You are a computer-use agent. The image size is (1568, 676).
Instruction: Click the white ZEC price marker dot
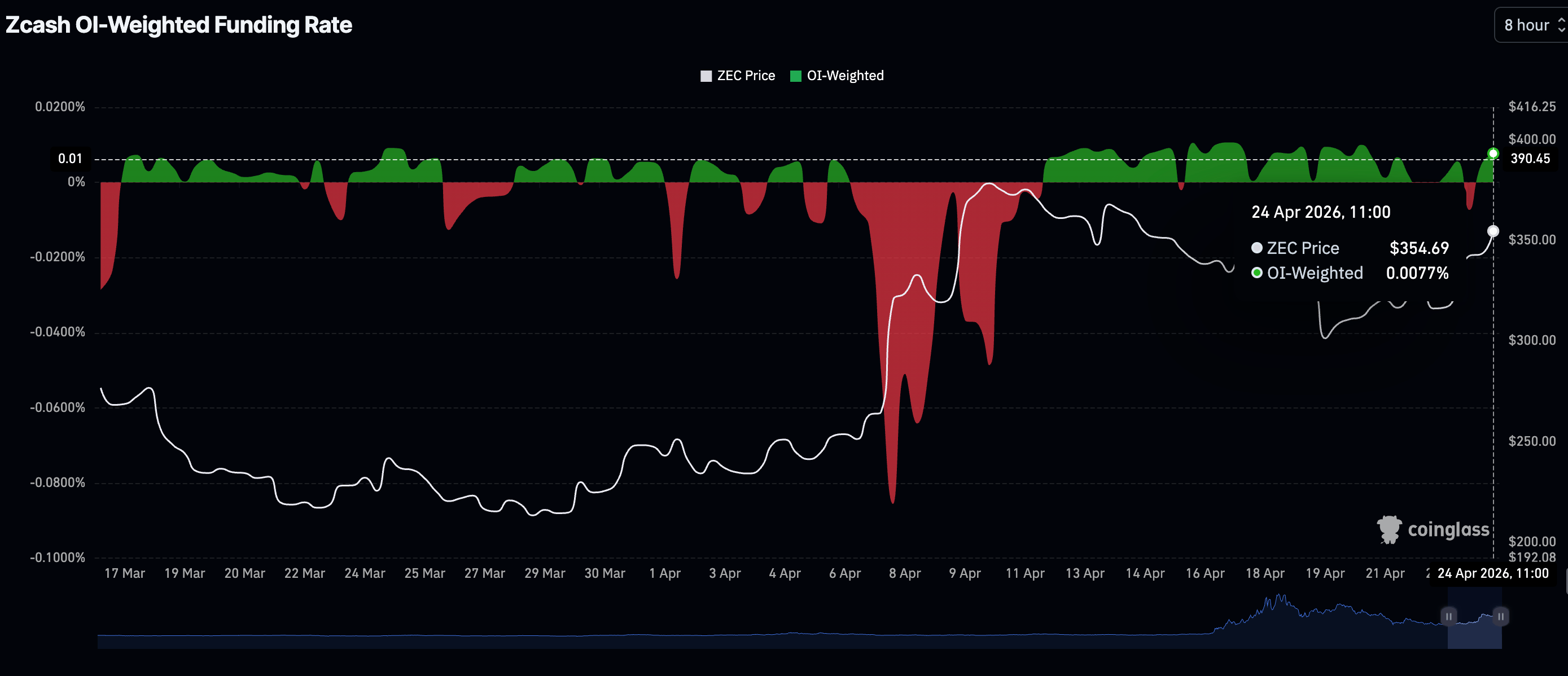coord(1492,231)
